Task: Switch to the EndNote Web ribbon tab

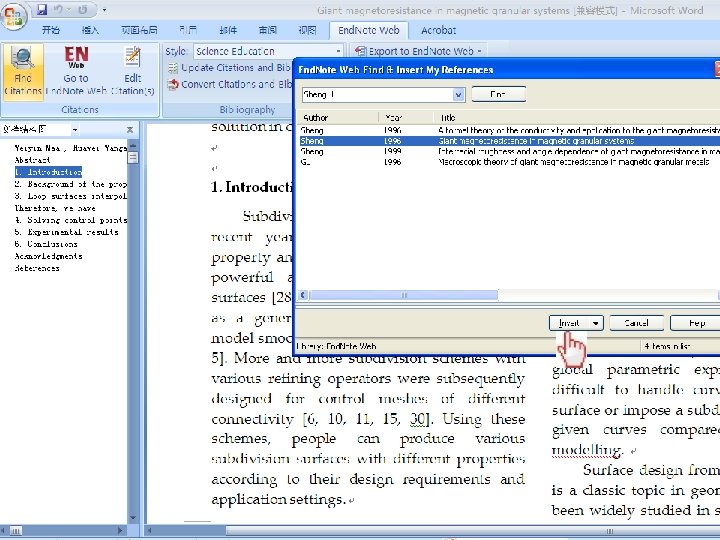Action: [x=369, y=30]
